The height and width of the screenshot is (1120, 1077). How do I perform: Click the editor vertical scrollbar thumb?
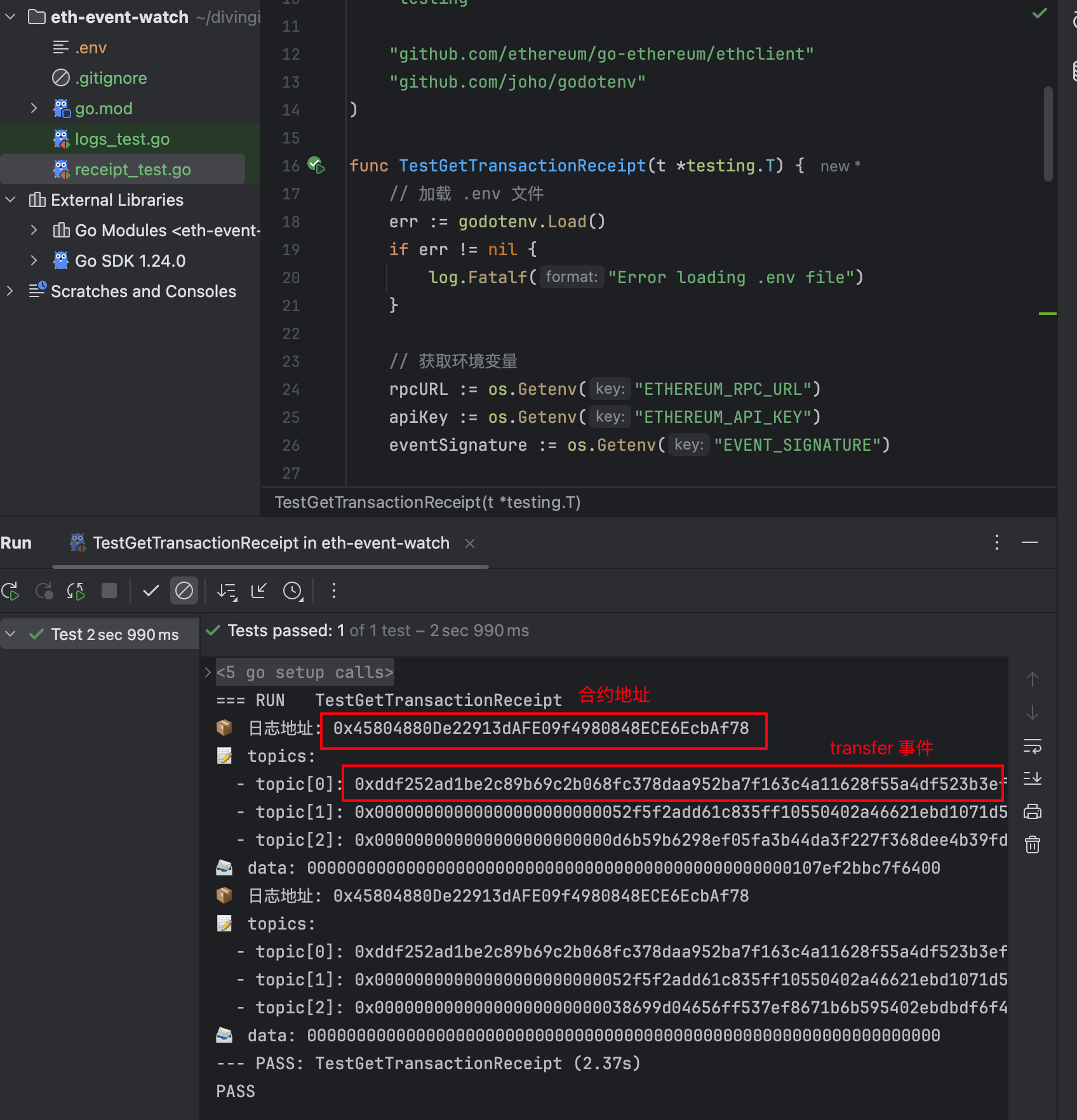click(x=1048, y=133)
